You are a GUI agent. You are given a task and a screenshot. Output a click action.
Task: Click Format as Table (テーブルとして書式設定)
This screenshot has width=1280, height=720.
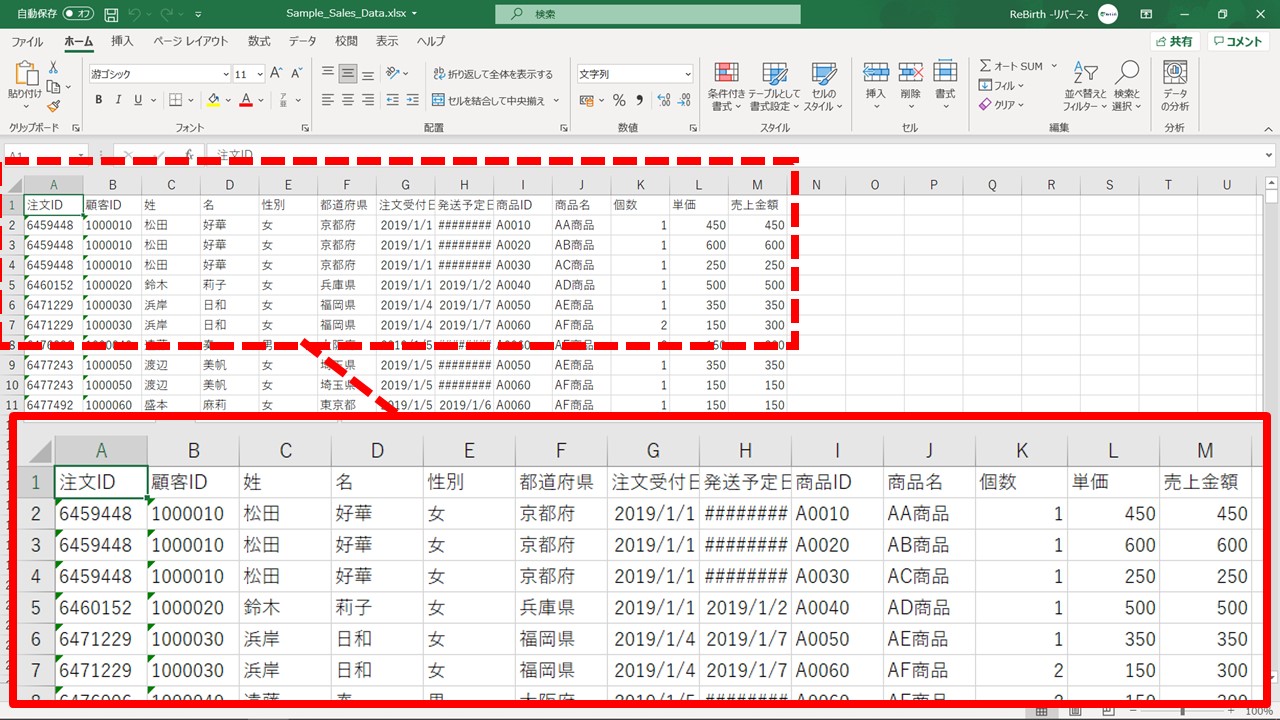pyautogui.click(x=775, y=86)
